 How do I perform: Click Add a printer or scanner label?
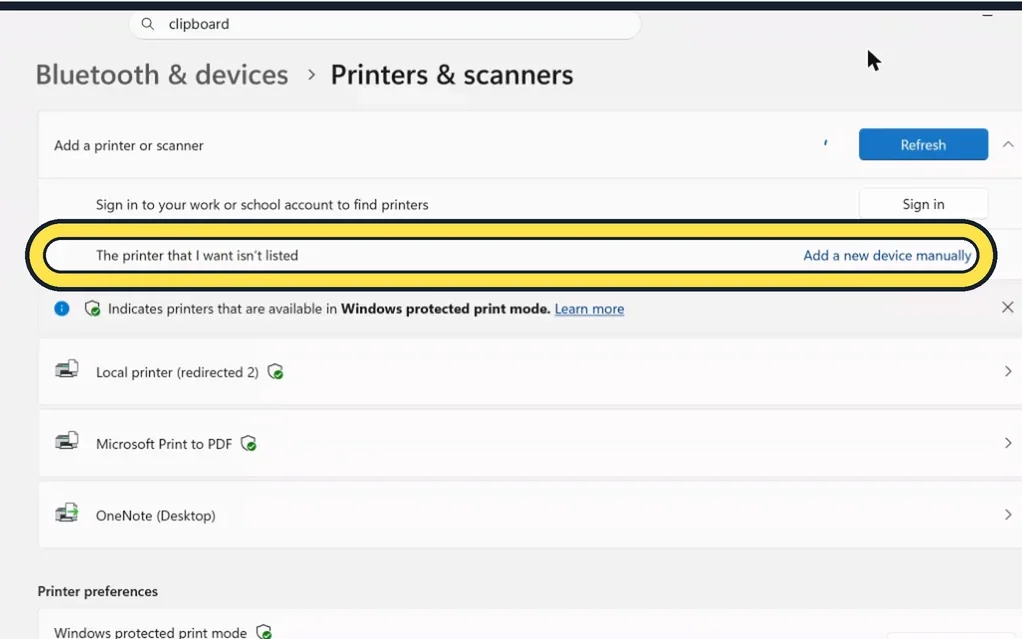[x=129, y=145]
